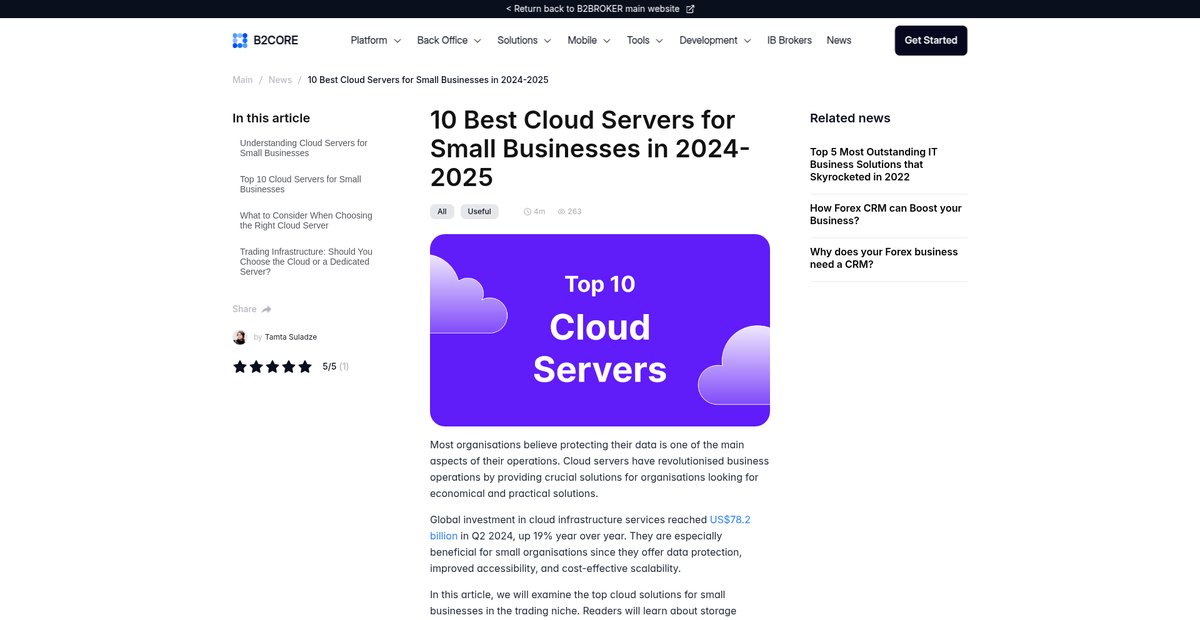Click the In this article heading
The height and width of the screenshot is (620, 1200).
click(x=271, y=118)
